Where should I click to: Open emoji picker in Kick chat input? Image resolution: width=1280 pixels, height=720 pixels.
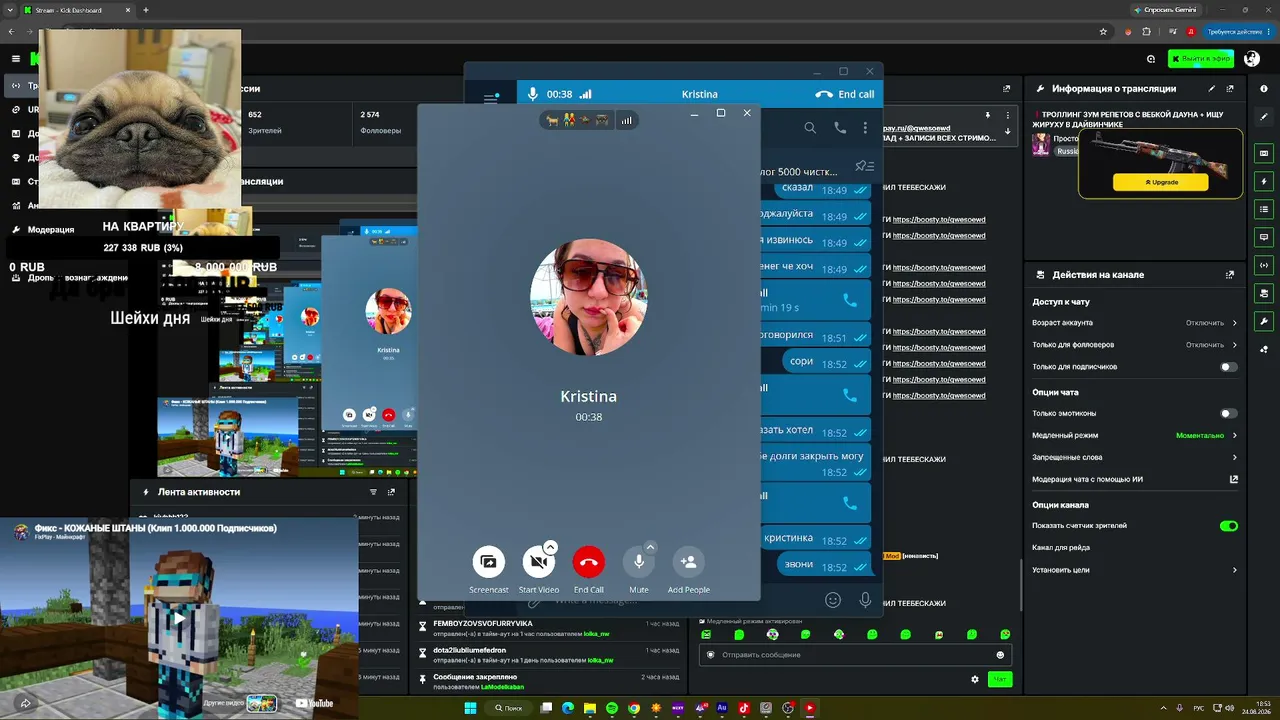tap(1000, 655)
